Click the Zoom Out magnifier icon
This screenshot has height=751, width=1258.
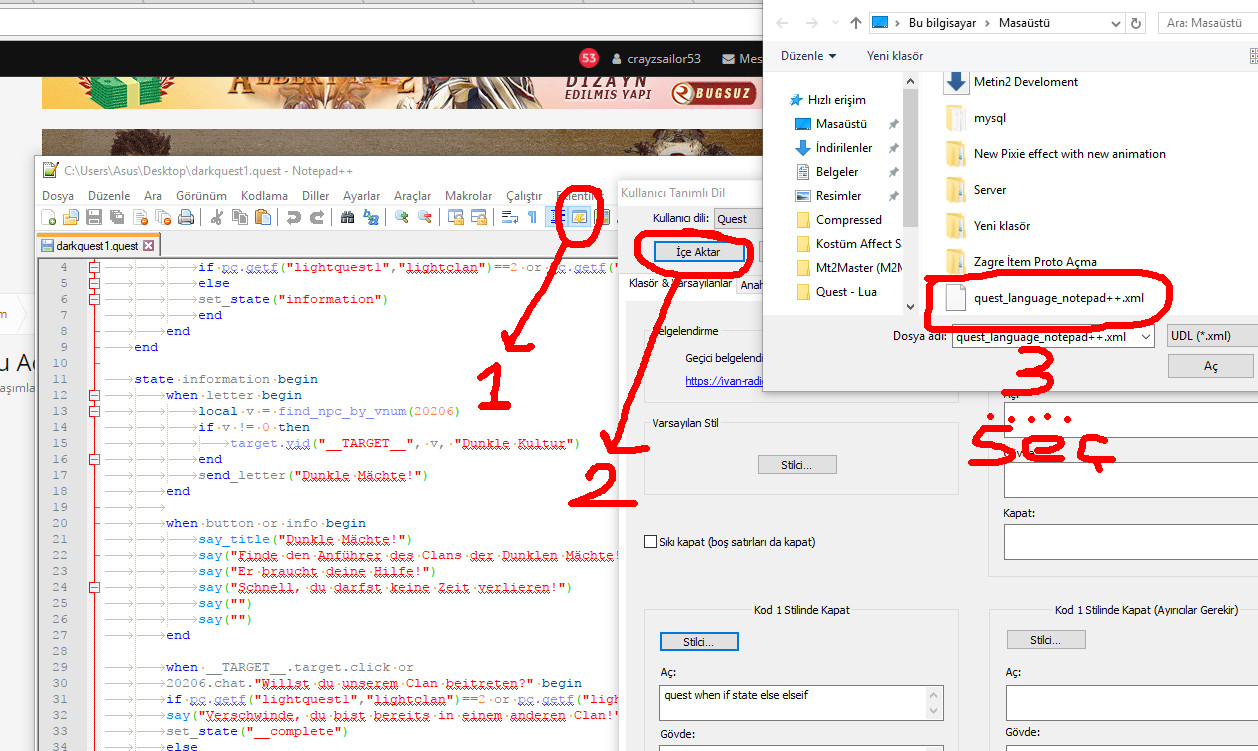point(424,217)
